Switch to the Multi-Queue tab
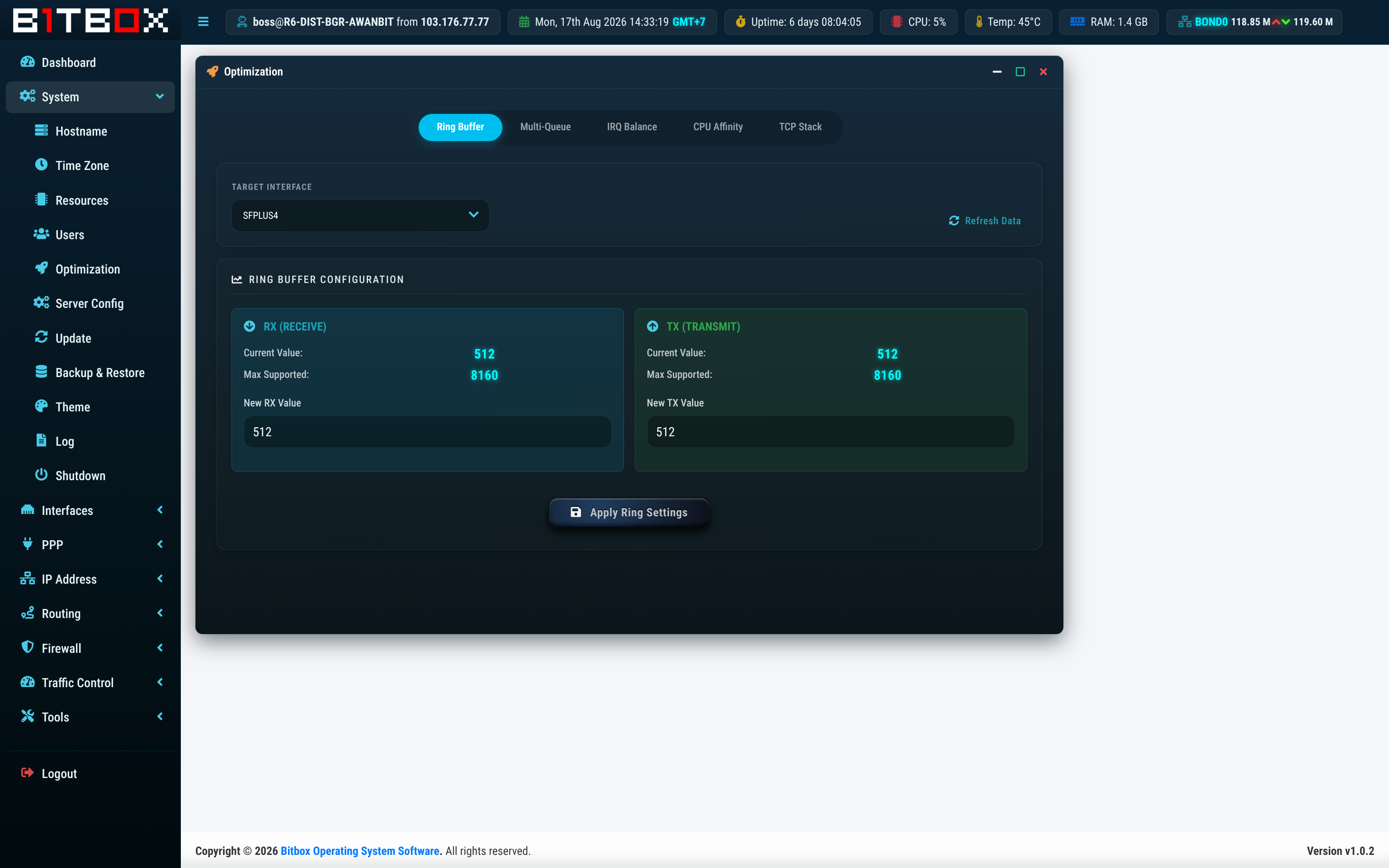 [x=545, y=127]
